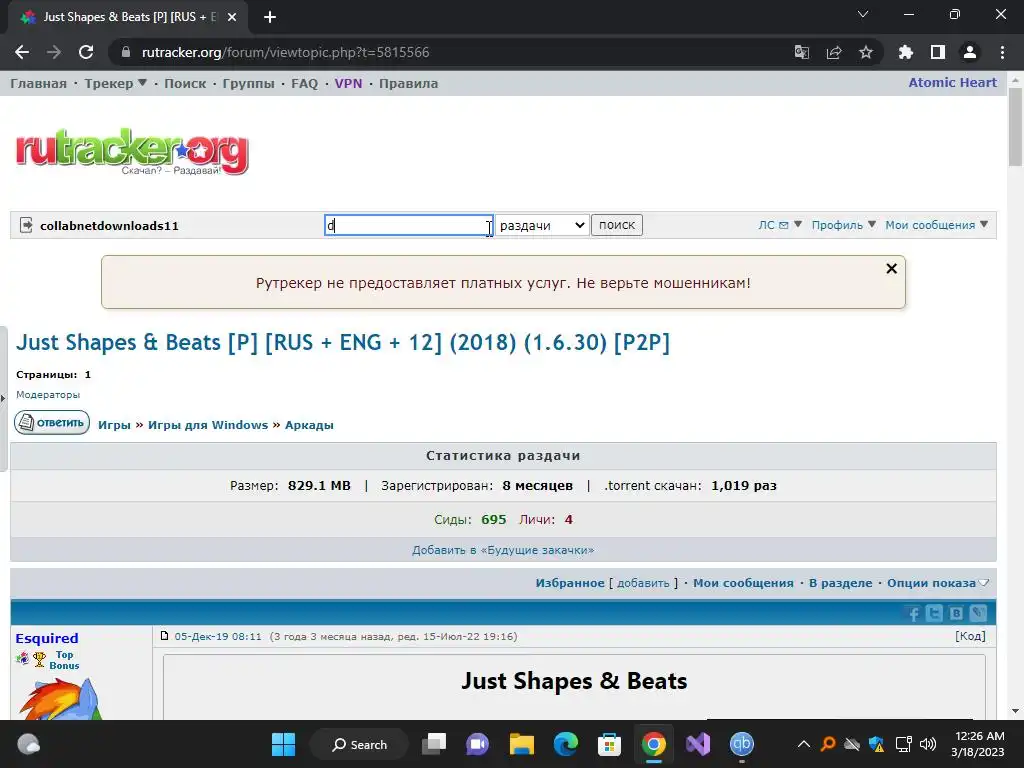Open the tab search chevron
This screenshot has width=1024, height=768.
coord(863,14)
